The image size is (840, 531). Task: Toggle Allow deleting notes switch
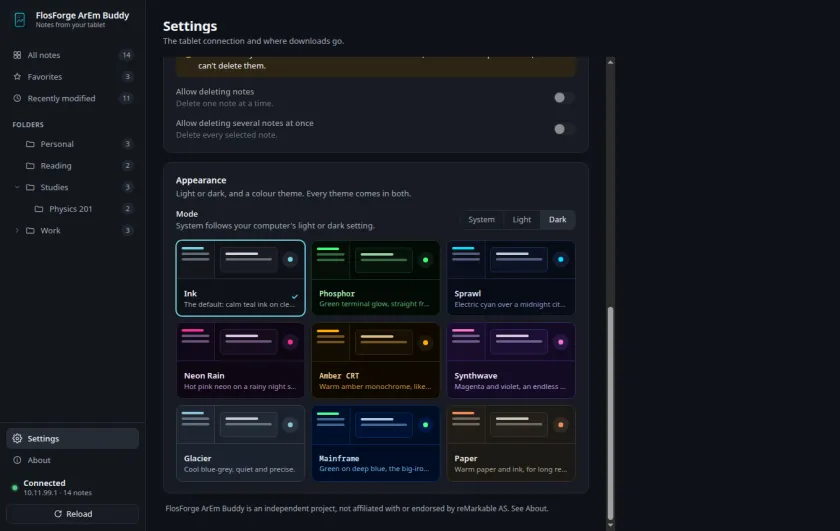coord(564,98)
